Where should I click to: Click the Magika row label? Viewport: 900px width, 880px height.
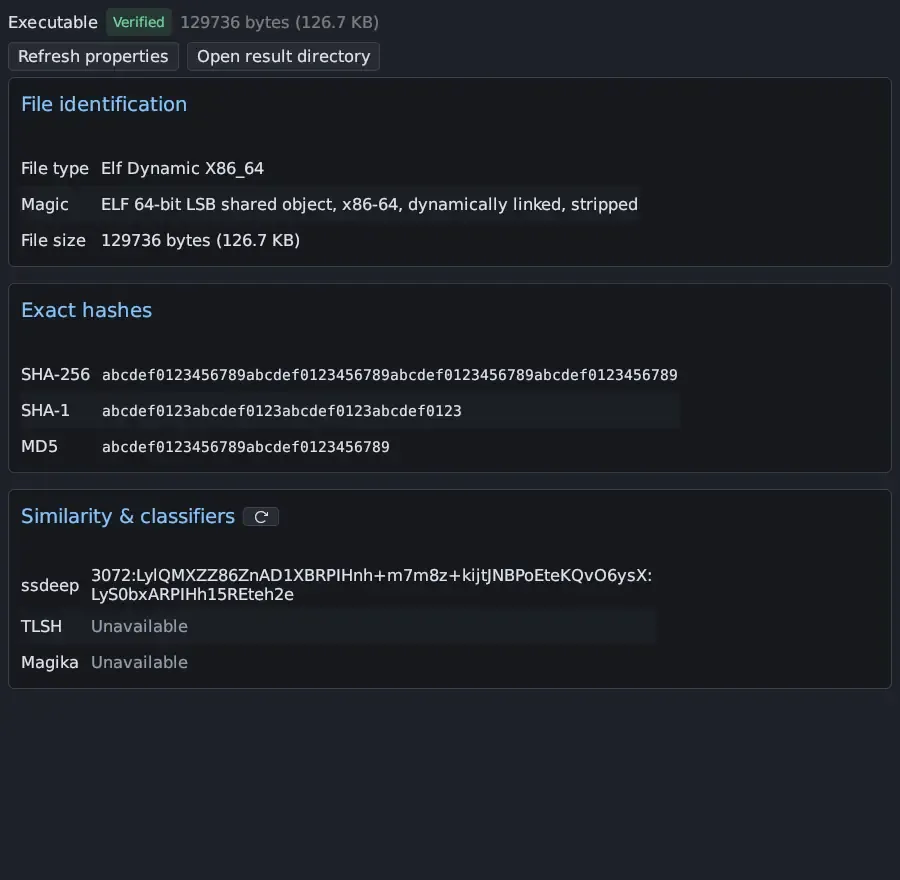(x=50, y=662)
